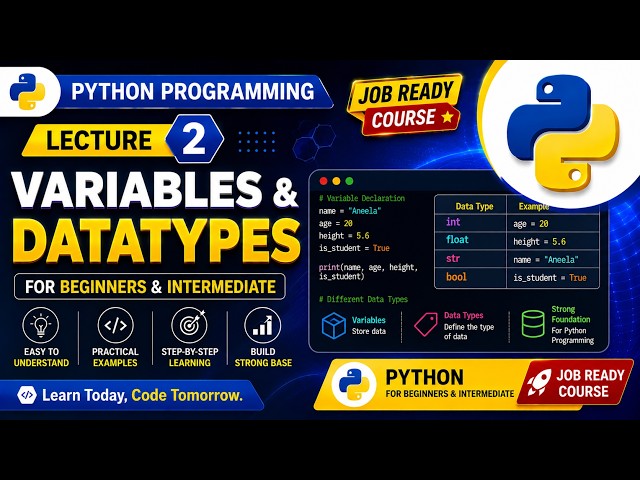Click the yellow LECTURE label
The width and height of the screenshot is (640, 480).
tap(99, 140)
